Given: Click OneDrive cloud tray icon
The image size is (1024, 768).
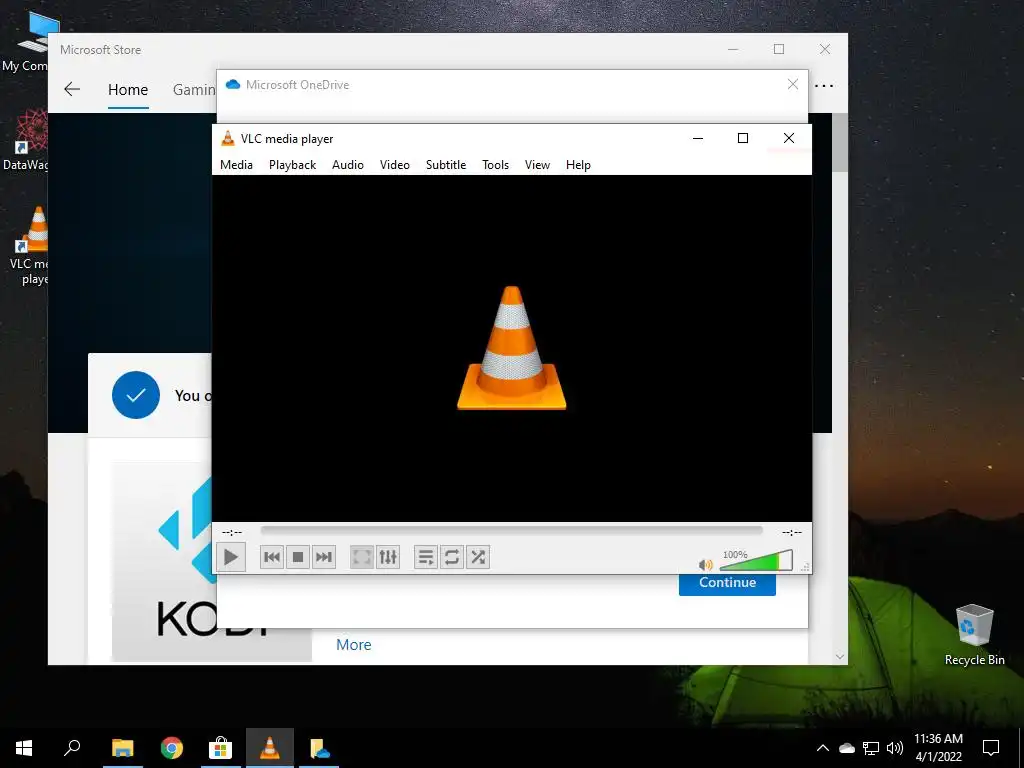Looking at the screenshot, I should [847, 748].
